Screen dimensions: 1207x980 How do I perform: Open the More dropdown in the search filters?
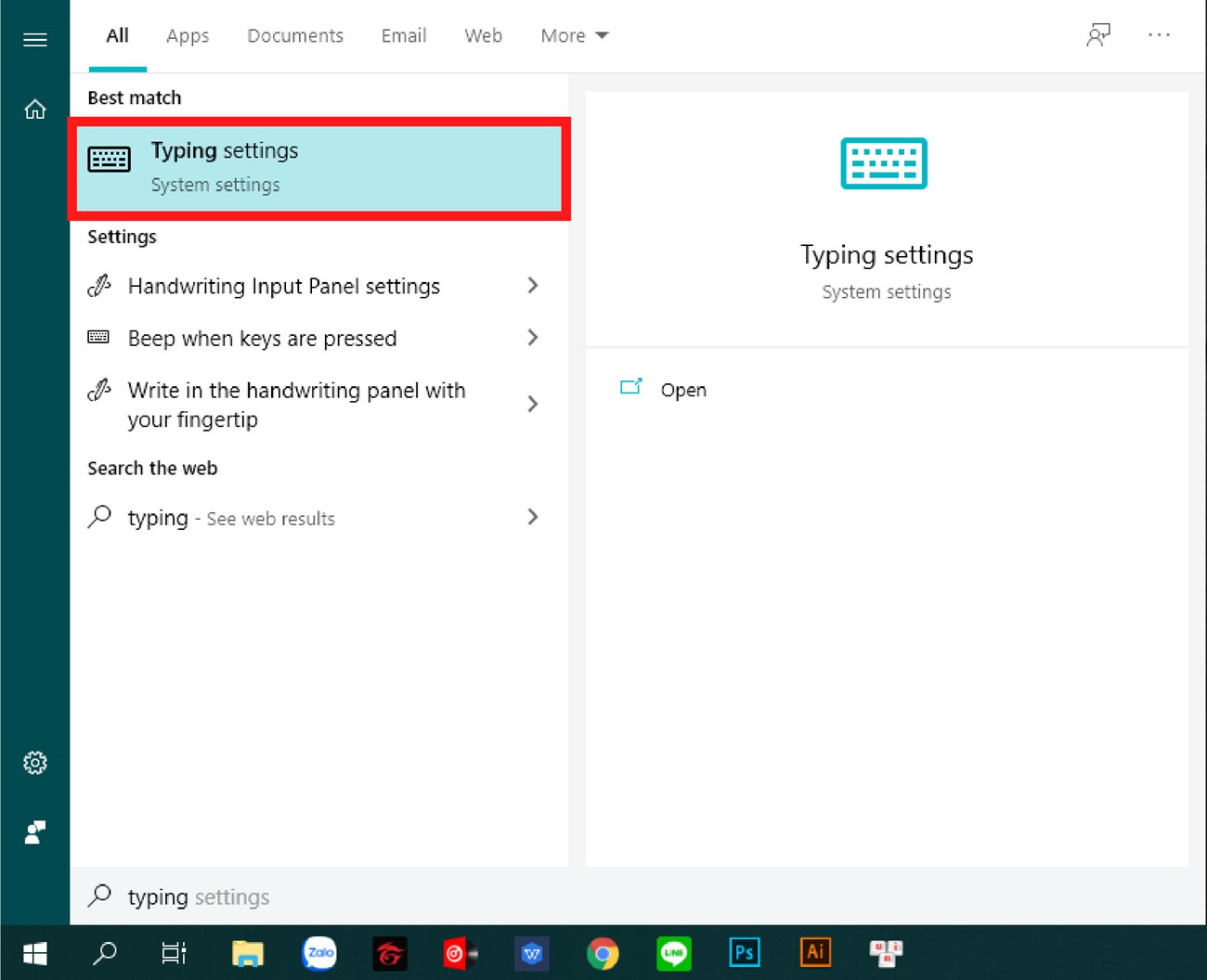(573, 35)
